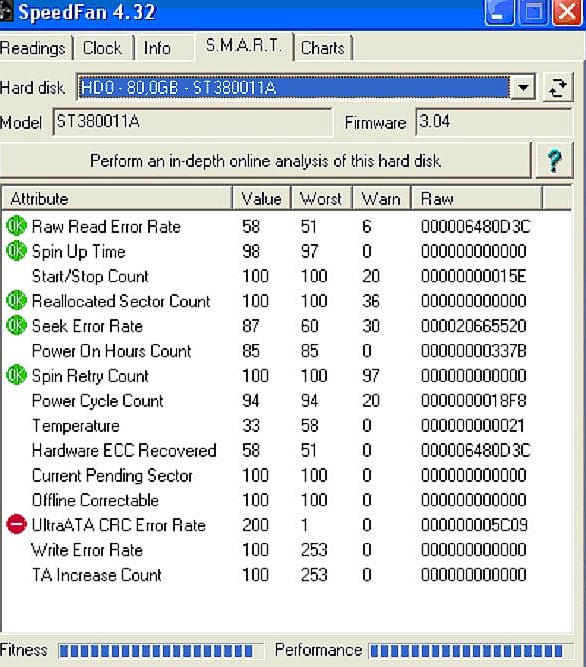Click the Attribute column header

pos(118,199)
